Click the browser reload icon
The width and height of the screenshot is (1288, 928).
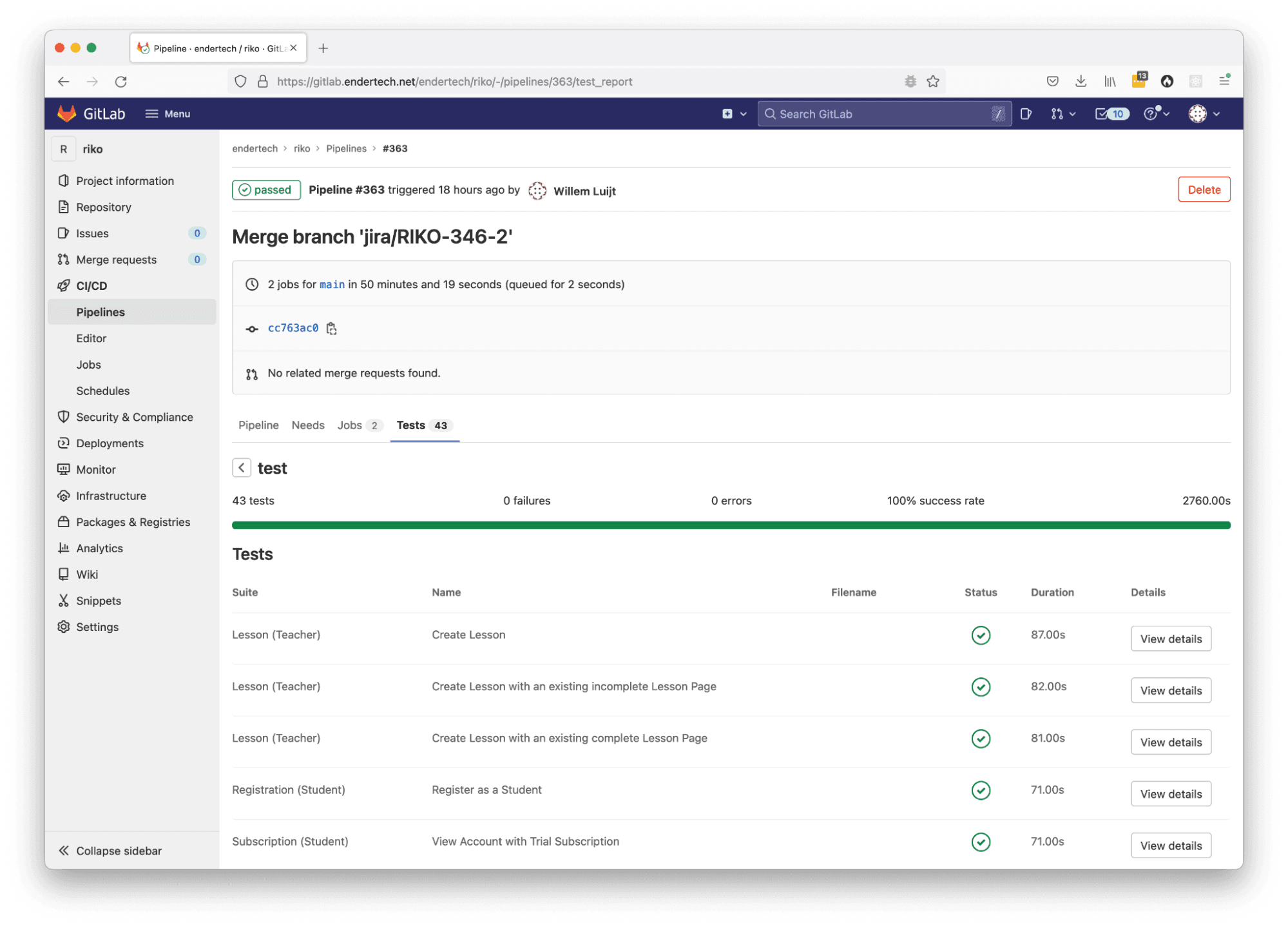coord(121,82)
